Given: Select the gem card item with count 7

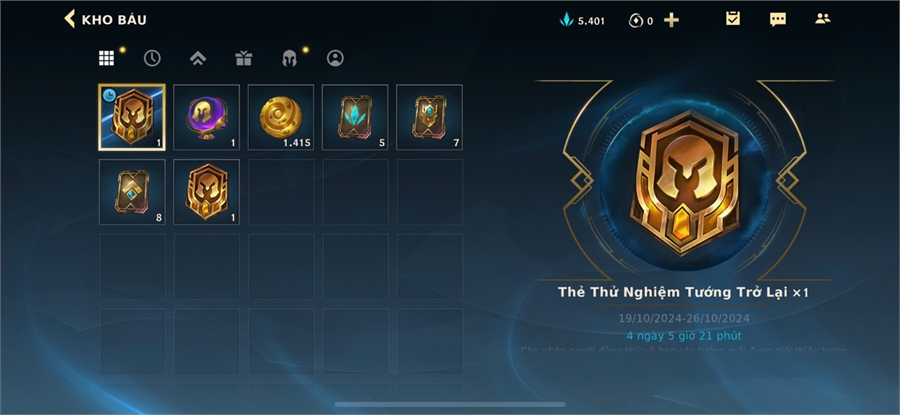Looking at the screenshot, I should tap(429, 117).
